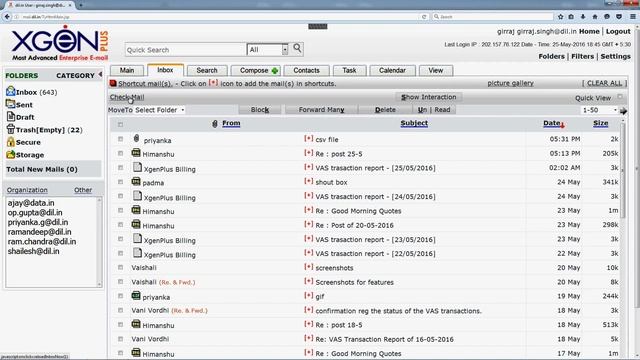Open the Other contacts list
The image size is (640, 360).
pyautogui.click(x=83, y=190)
